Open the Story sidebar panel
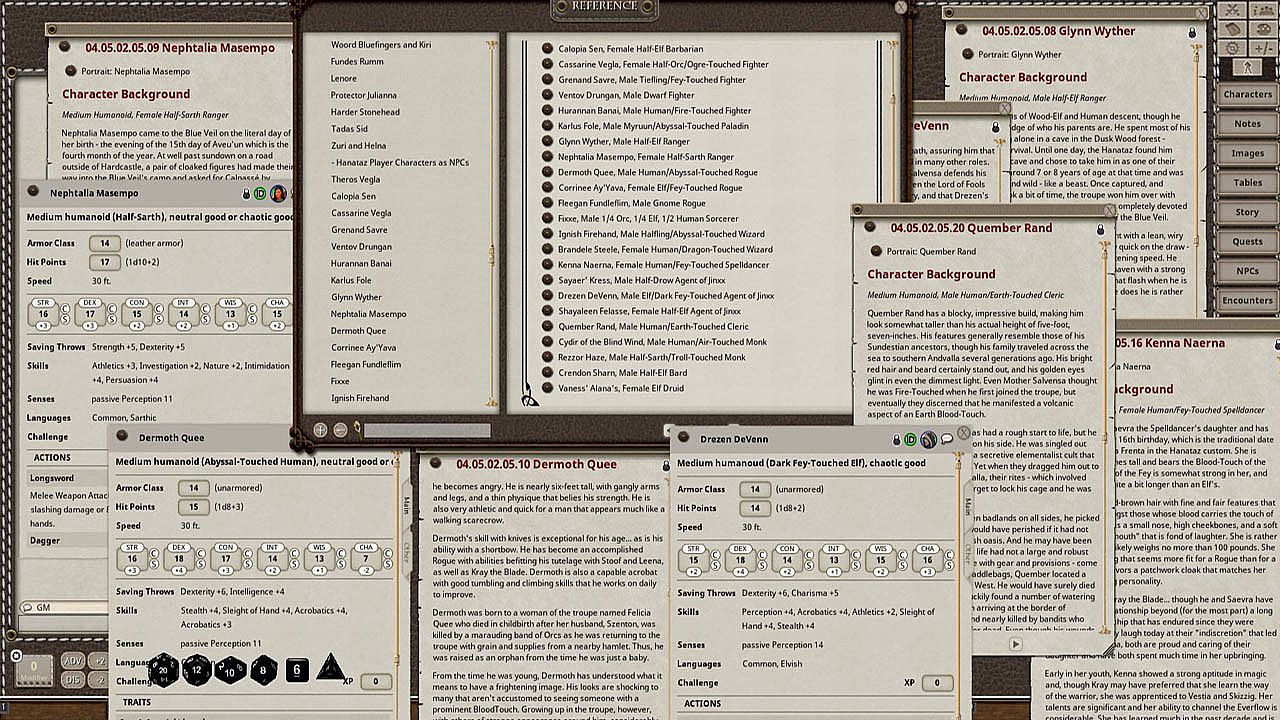 [x=1247, y=212]
